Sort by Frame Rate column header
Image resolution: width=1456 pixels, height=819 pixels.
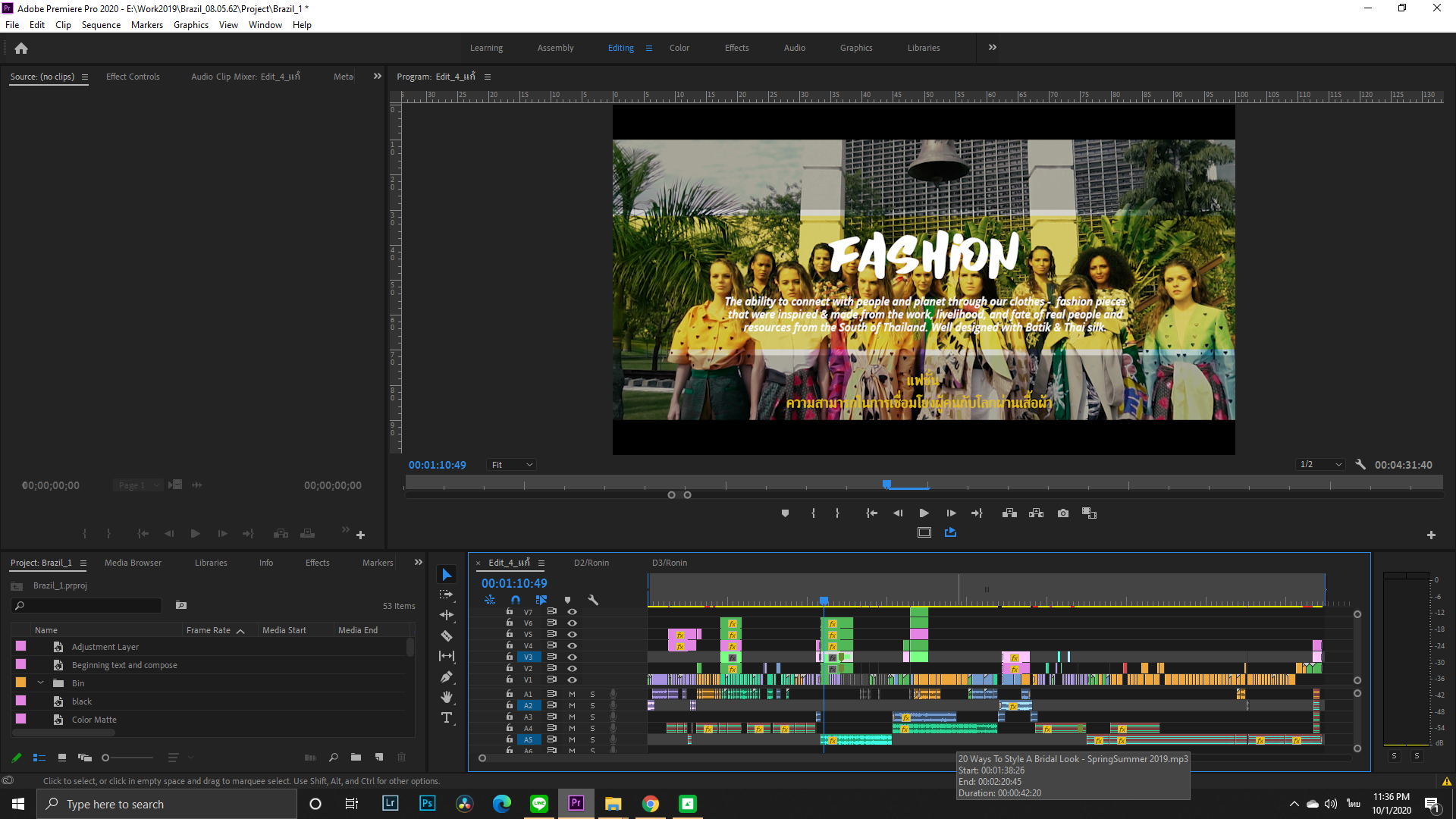pyautogui.click(x=209, y=630)
